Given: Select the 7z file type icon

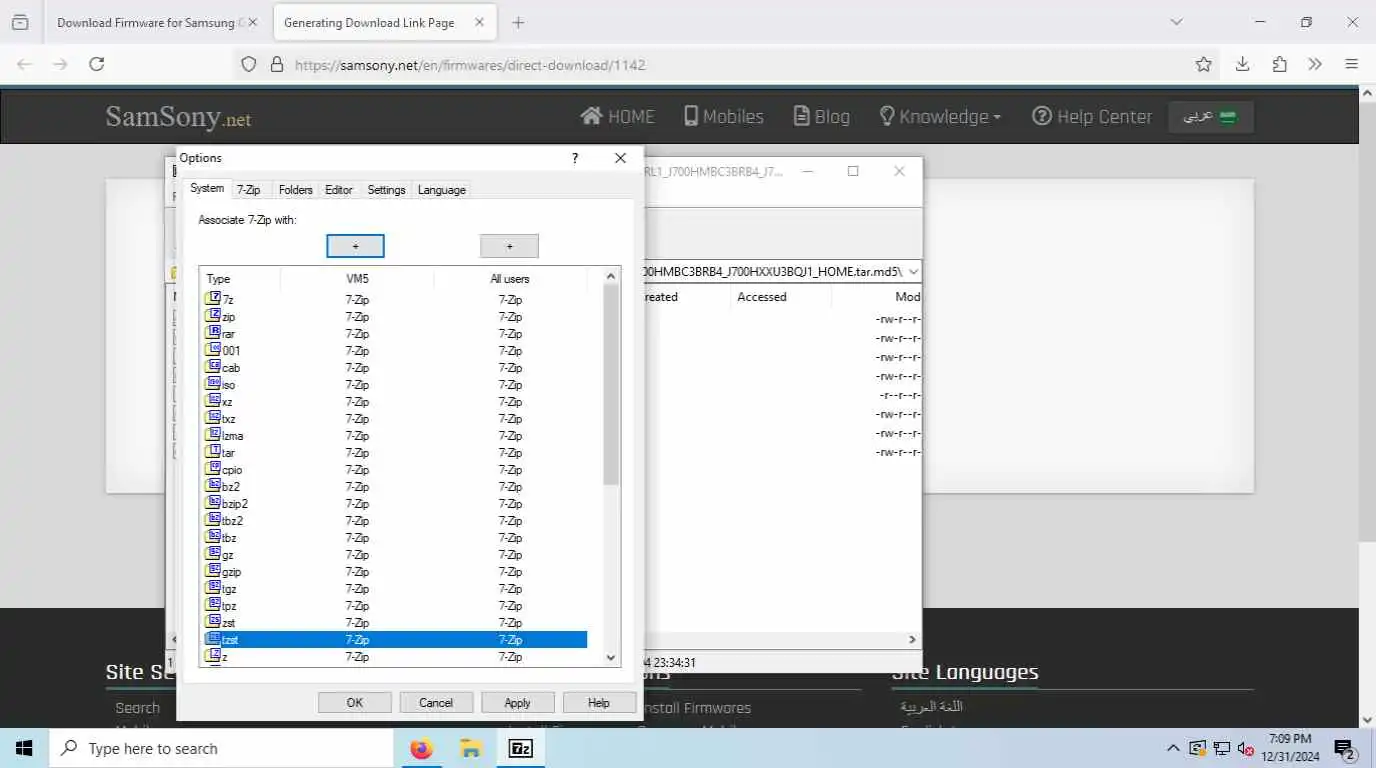Looking at the screenshot, I should [x=212, y=299].
